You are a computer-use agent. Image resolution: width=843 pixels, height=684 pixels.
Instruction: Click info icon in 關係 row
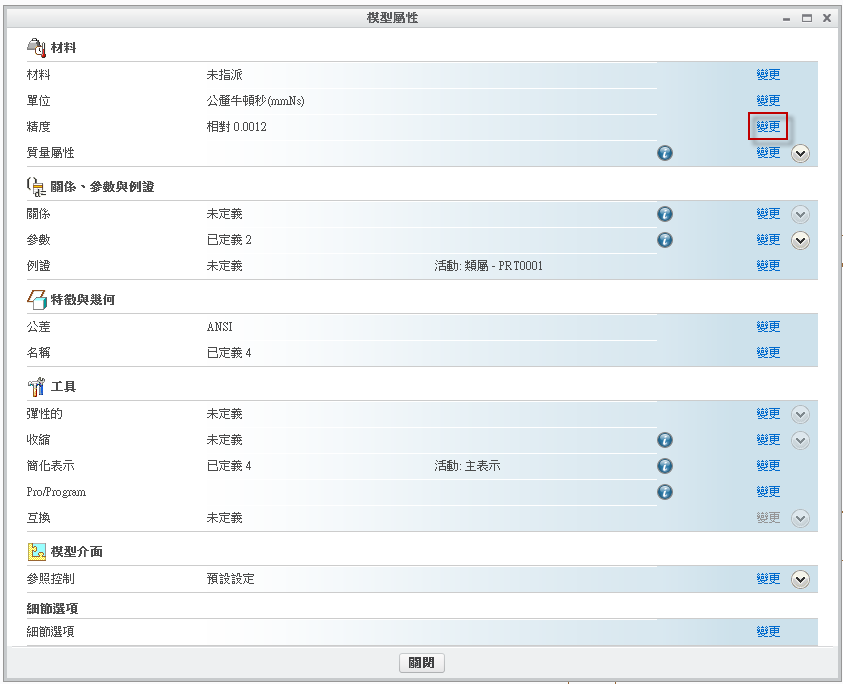[x=665, y=214]
